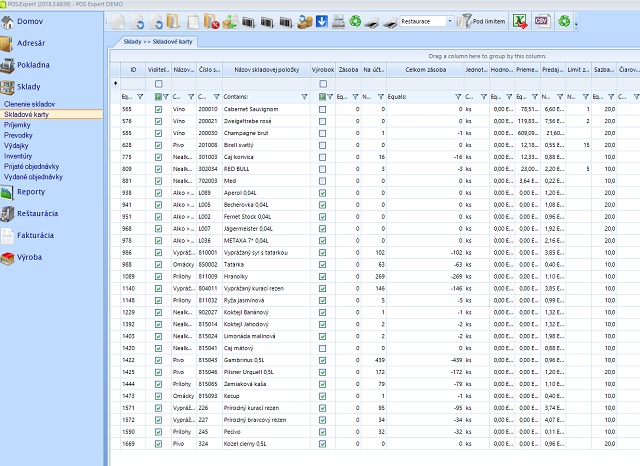The width and height of the screenshot is (640, 466).
Task: Click the Pod limitem filter button
Action: click(482, 20)
